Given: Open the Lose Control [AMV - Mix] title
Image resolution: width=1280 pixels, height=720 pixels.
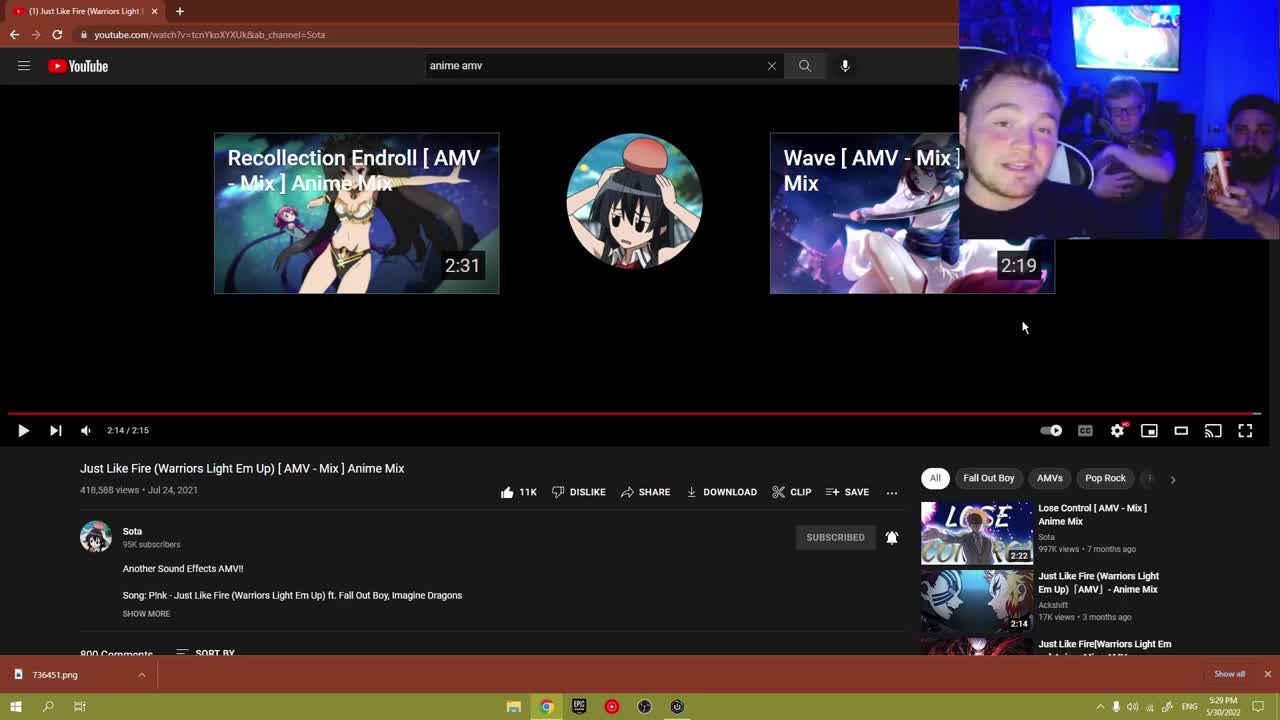Looking at the screenshot, I should [1092, 514].
